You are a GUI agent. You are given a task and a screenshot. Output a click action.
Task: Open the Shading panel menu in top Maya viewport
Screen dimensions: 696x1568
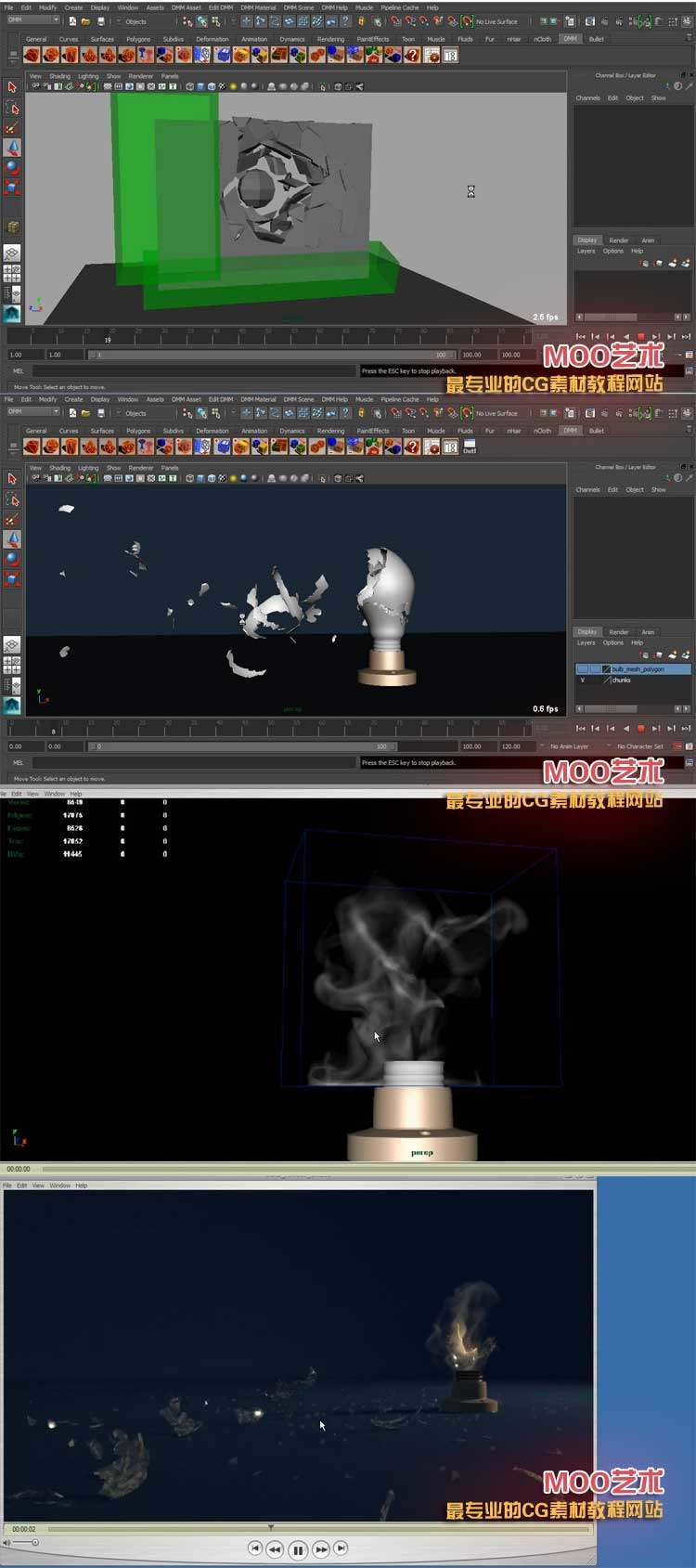pyautogui.click(x=59, y=76)
